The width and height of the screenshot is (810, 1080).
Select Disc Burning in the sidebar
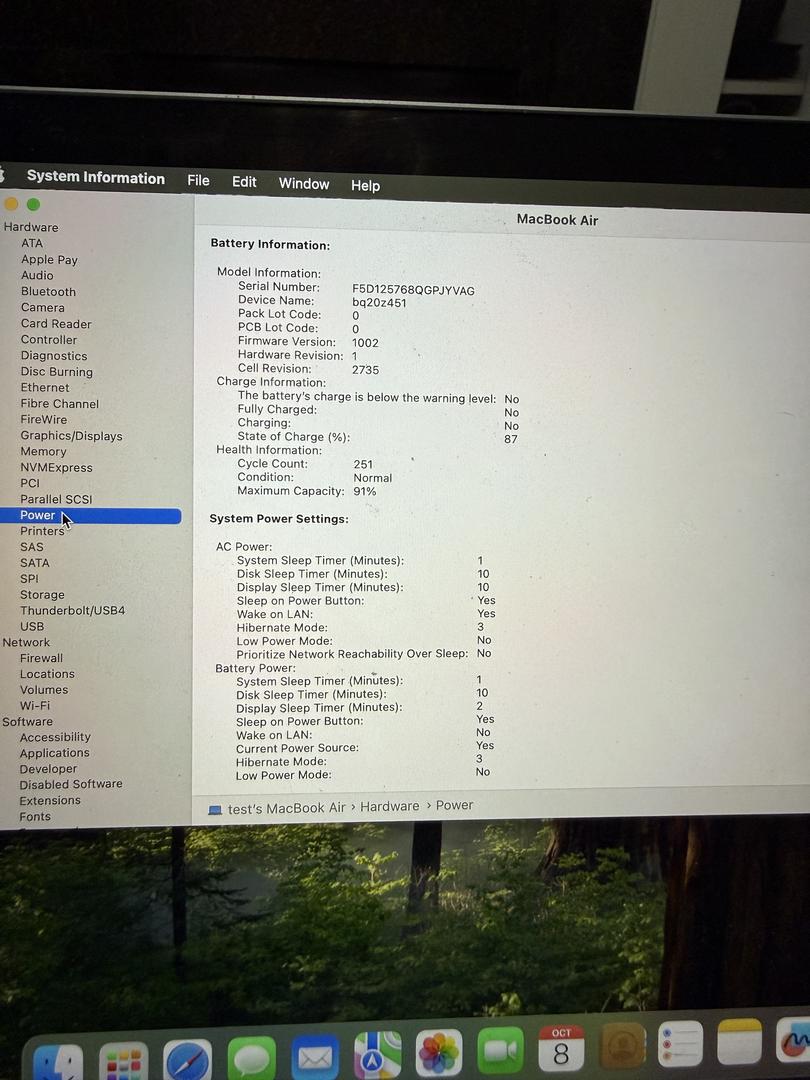56,372
